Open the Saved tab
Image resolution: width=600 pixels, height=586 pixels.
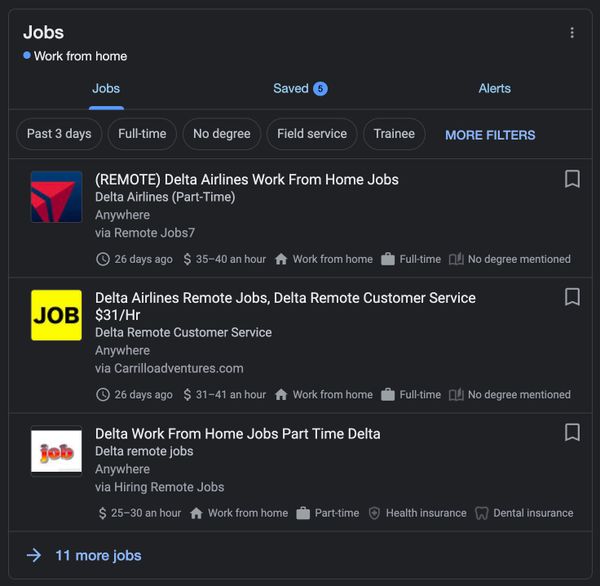coord(300,89)
